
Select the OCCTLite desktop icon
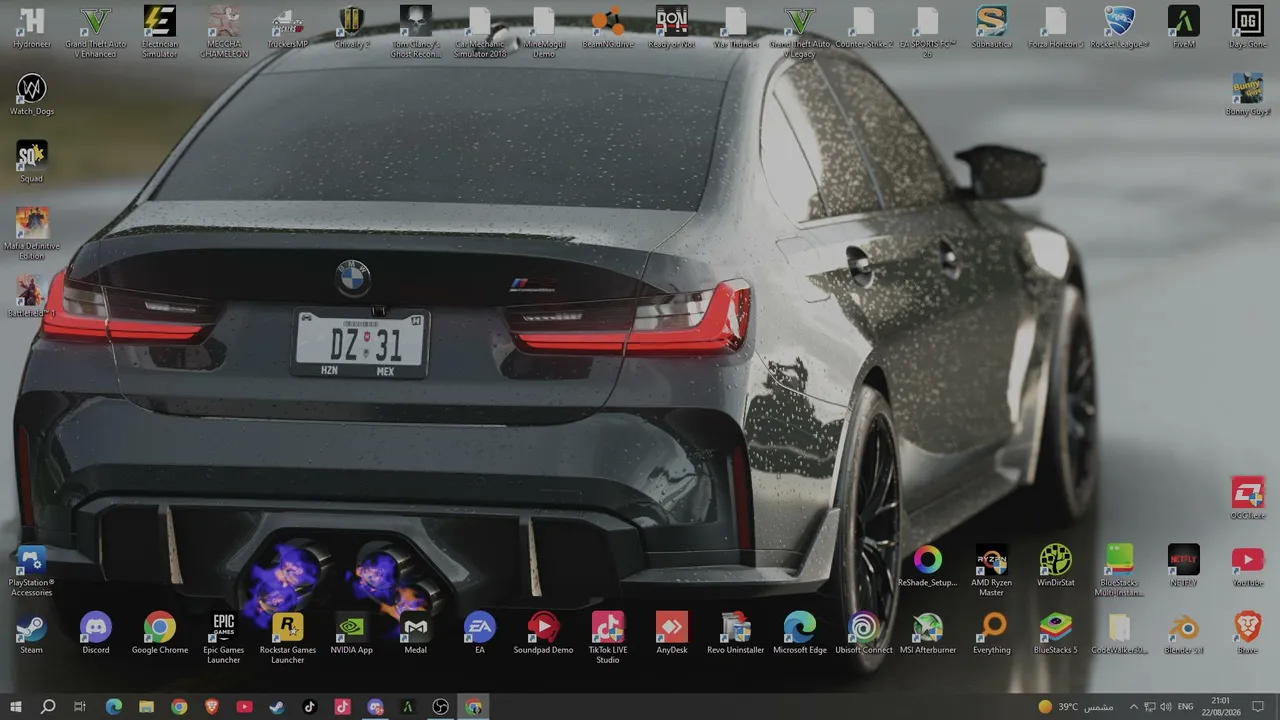(x=1248, y=499)
